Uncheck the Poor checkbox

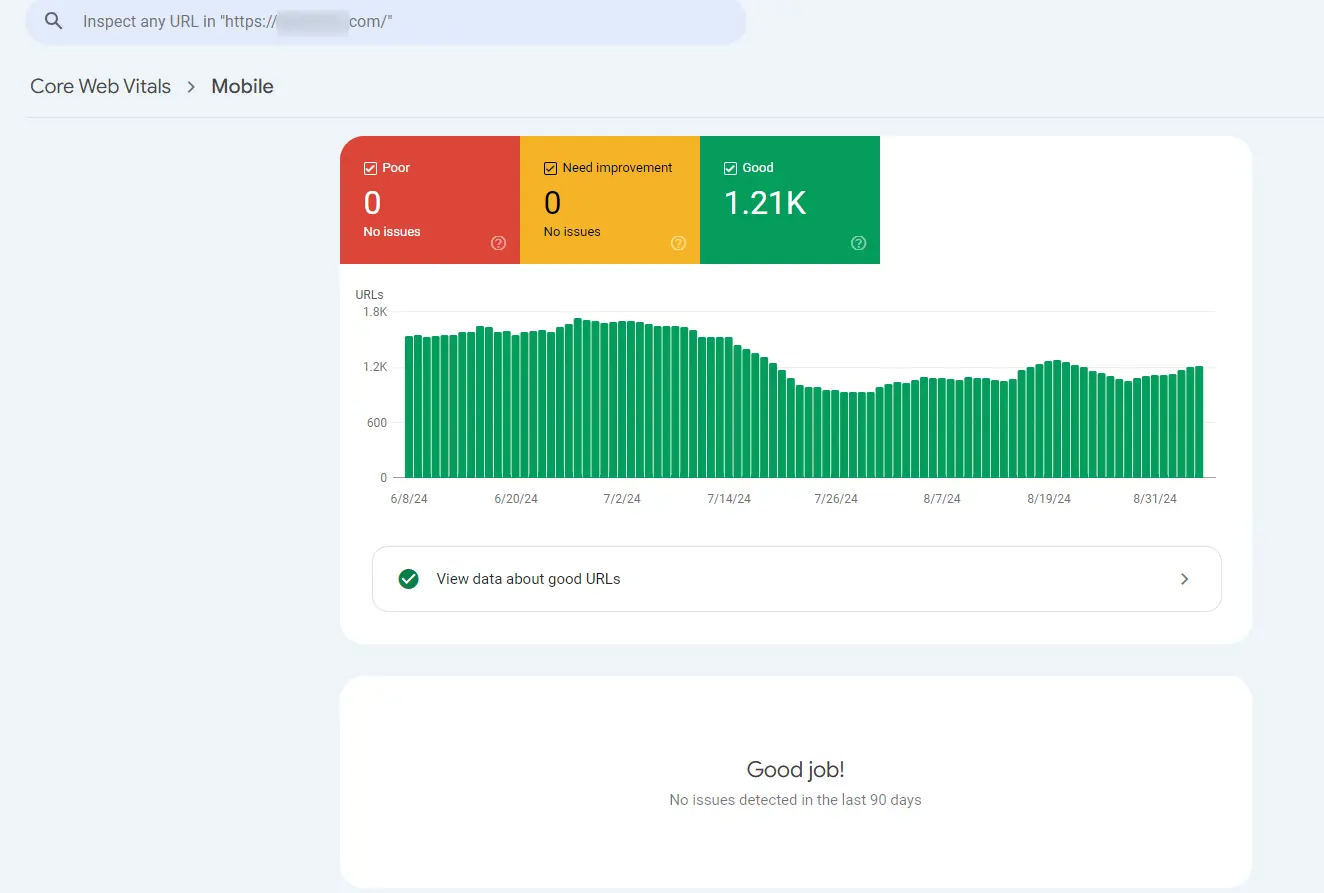(370, 168)
